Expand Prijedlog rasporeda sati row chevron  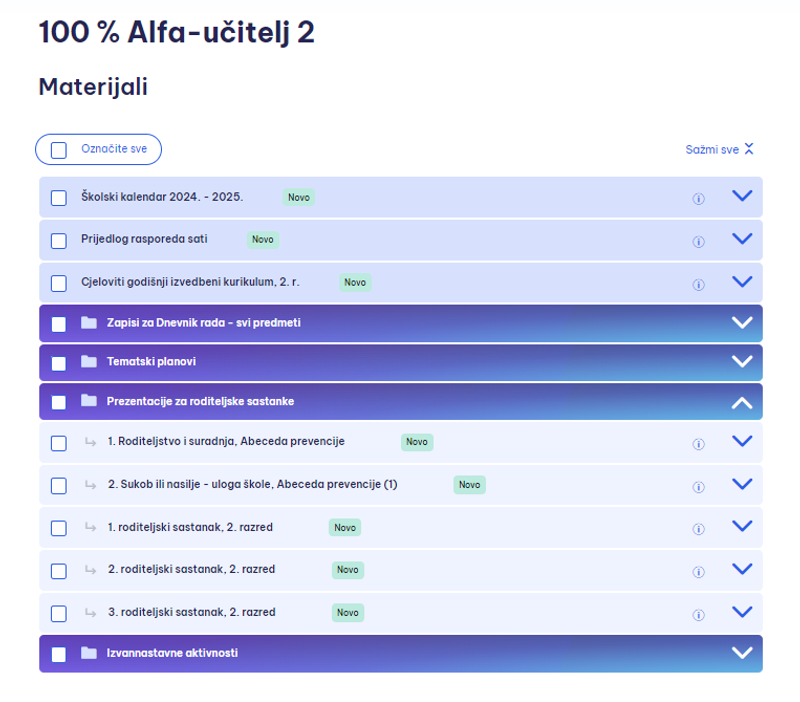point(742,238)
